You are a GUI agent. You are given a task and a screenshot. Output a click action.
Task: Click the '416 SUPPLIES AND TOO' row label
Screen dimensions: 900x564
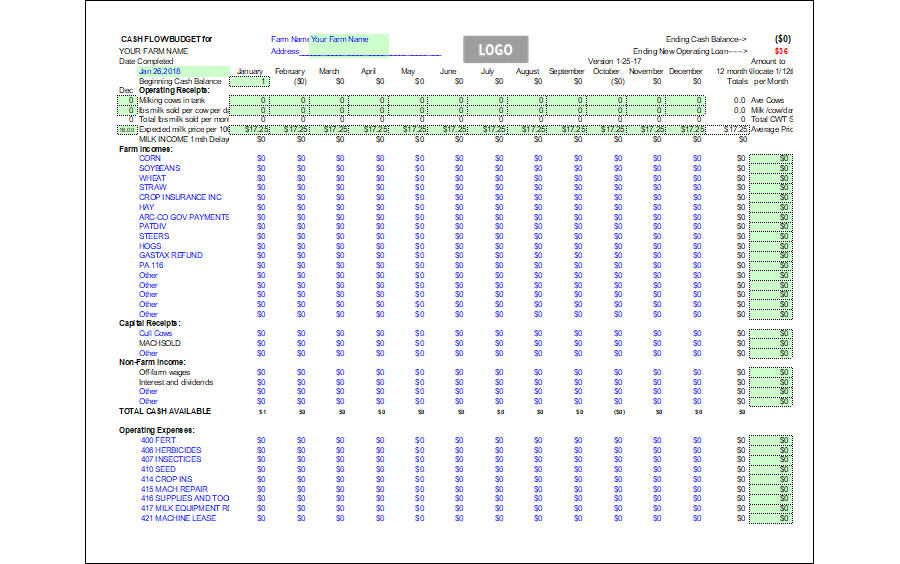tap(185, 499)
